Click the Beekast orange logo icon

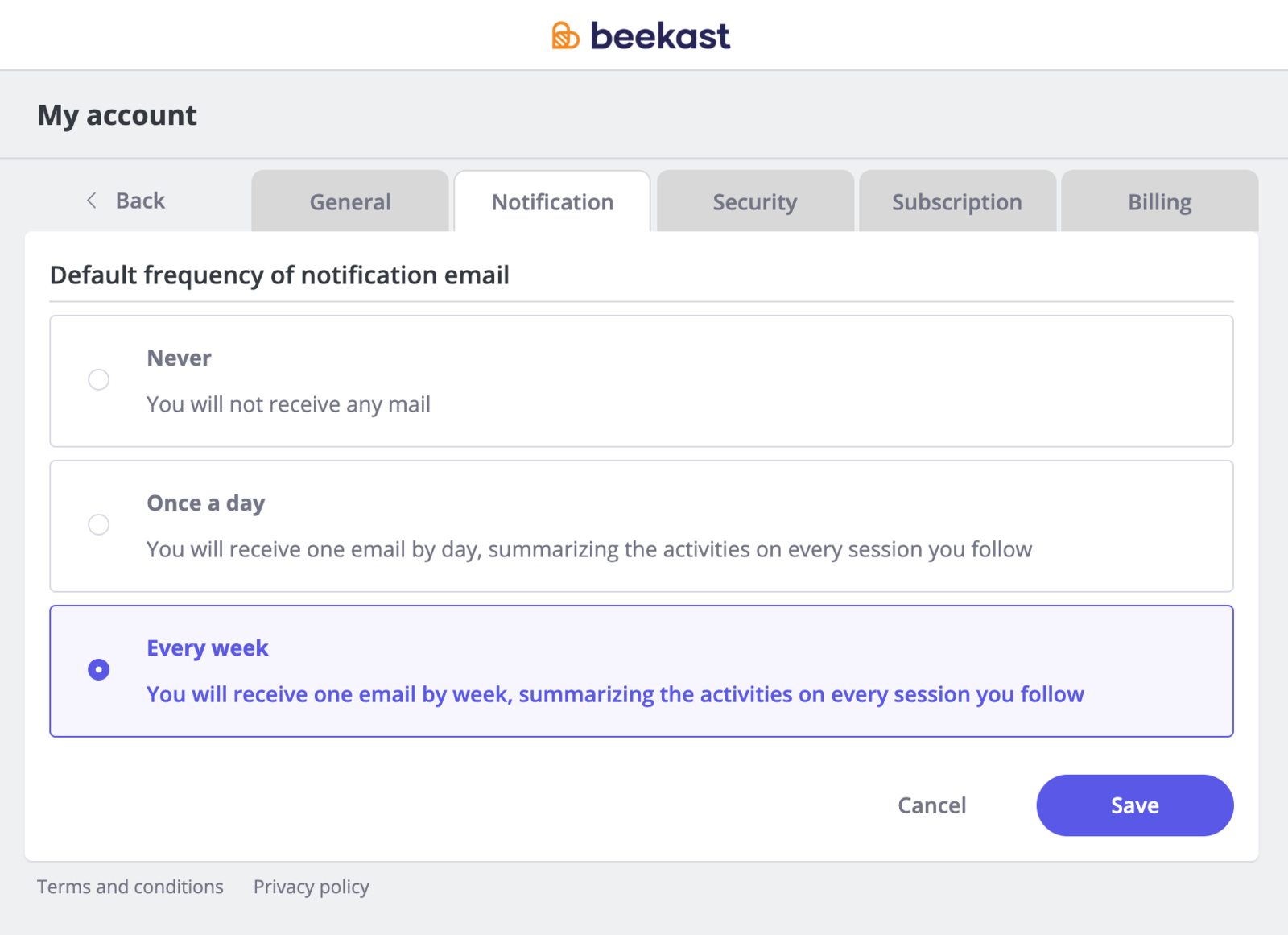click(x=565, y=35)
